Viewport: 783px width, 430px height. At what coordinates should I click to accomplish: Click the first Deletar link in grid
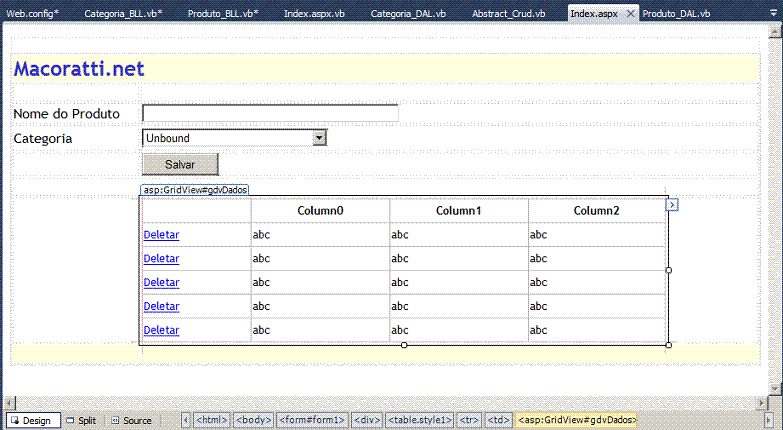coord(161,235)
